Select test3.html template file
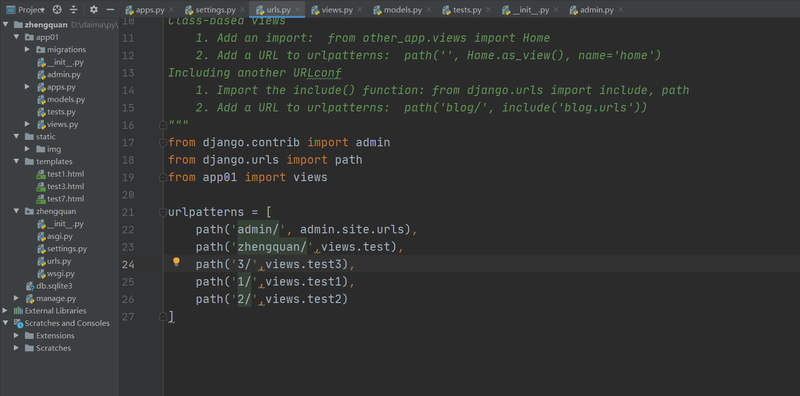 coord(60,186)
